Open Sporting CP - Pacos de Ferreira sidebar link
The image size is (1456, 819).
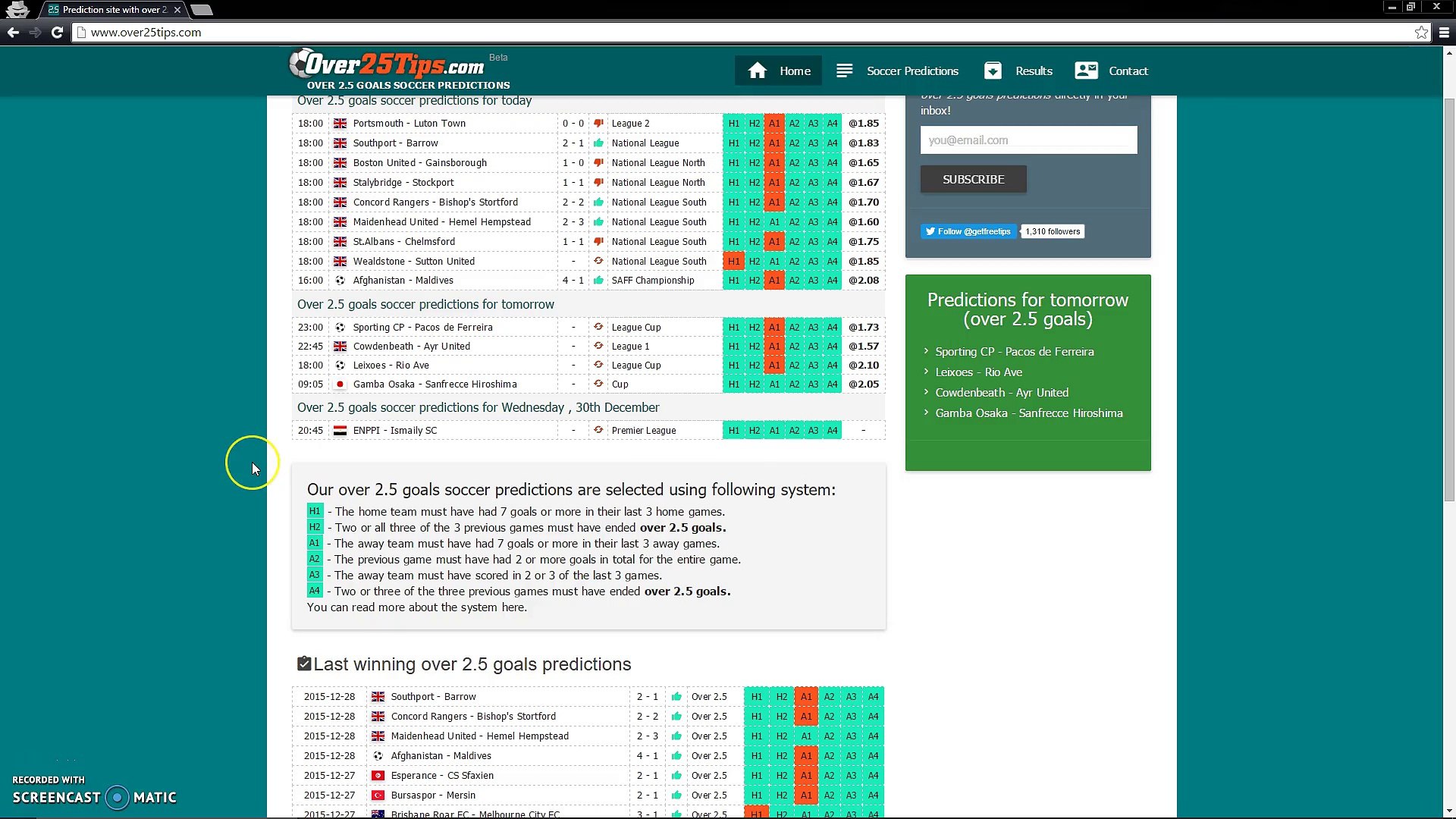(1014, 352)
